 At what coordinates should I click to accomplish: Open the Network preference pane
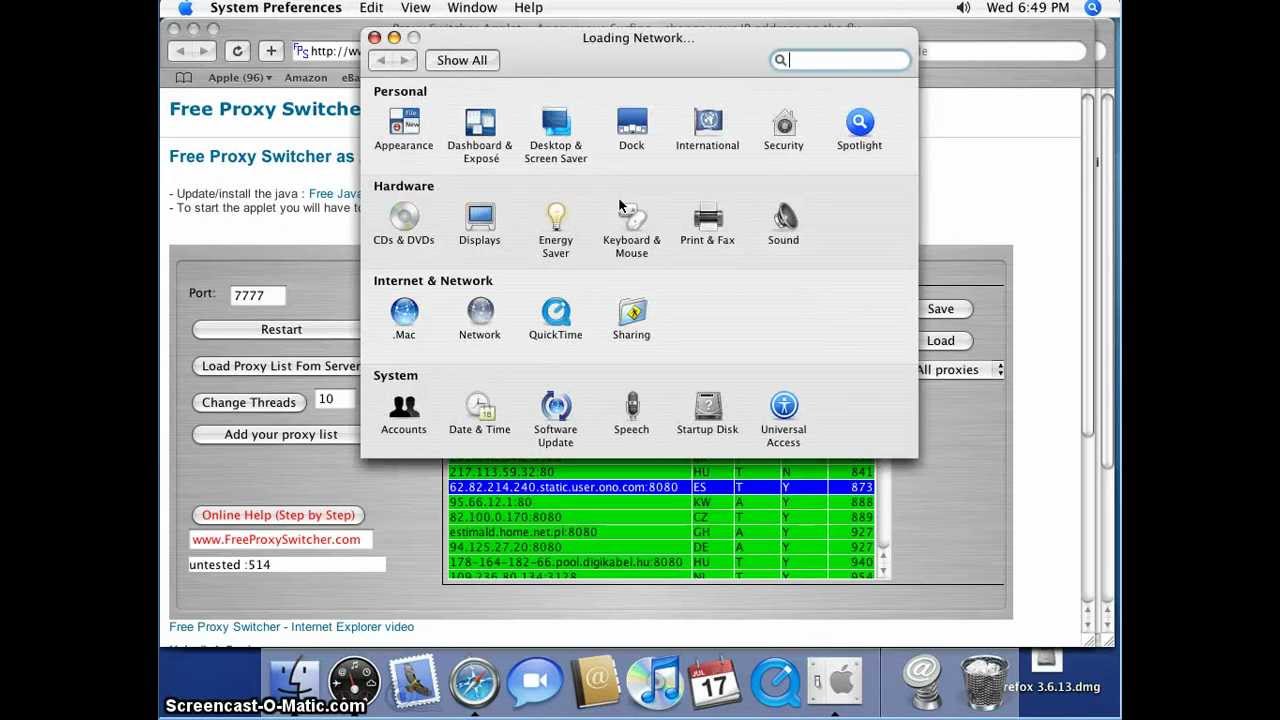point(479,319)
